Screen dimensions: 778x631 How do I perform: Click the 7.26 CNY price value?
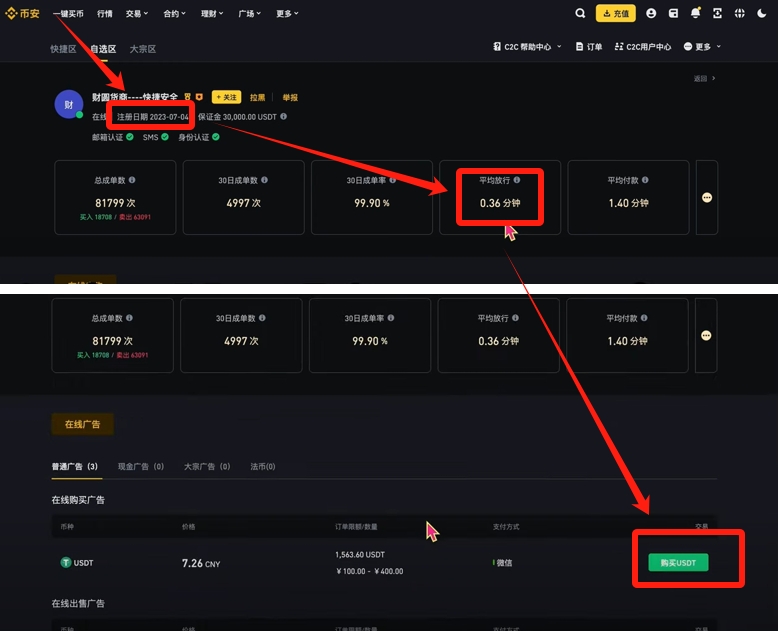pyautogui.click(x=201, y=564)
